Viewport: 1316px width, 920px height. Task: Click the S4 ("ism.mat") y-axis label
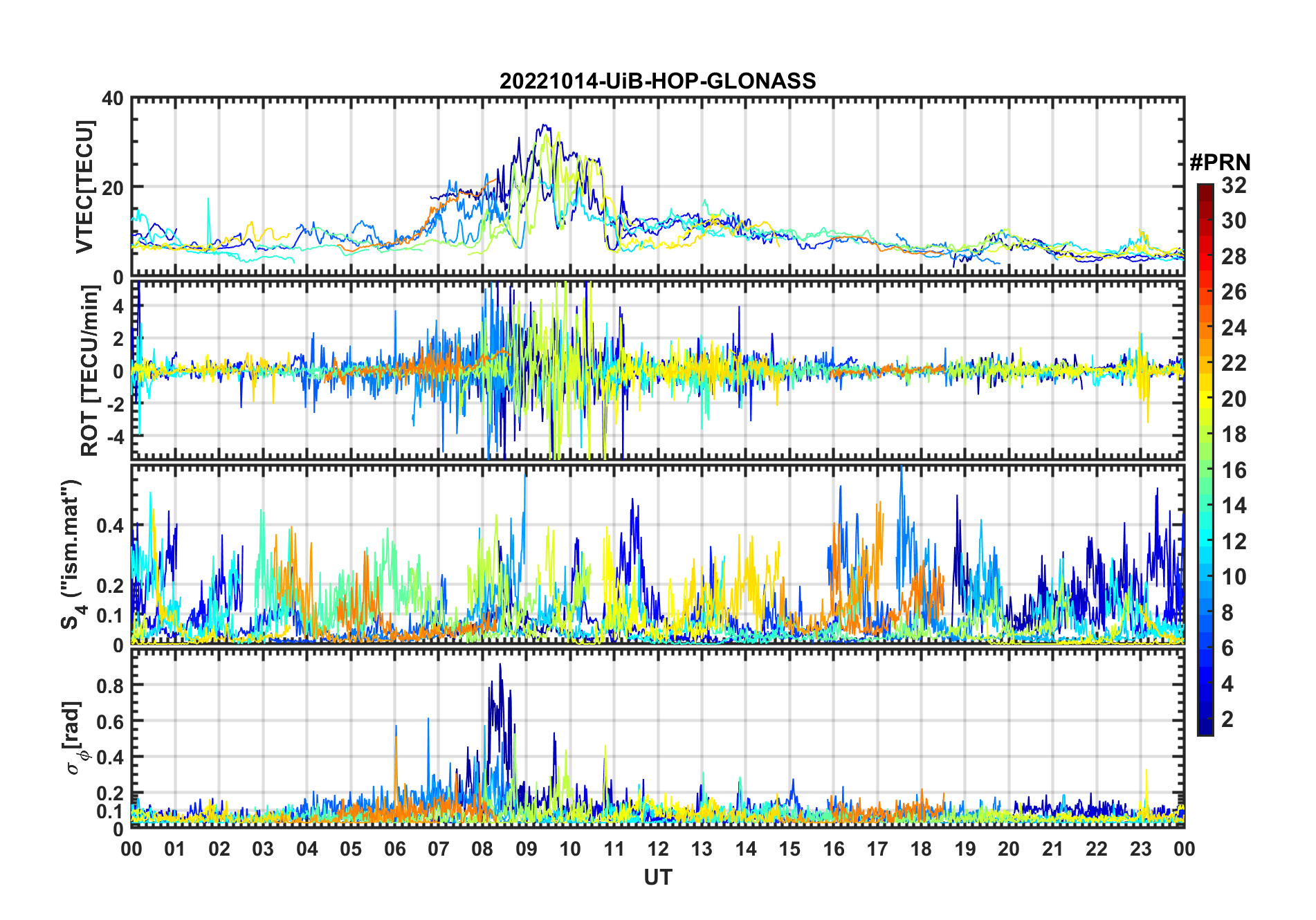coord(72,554)
